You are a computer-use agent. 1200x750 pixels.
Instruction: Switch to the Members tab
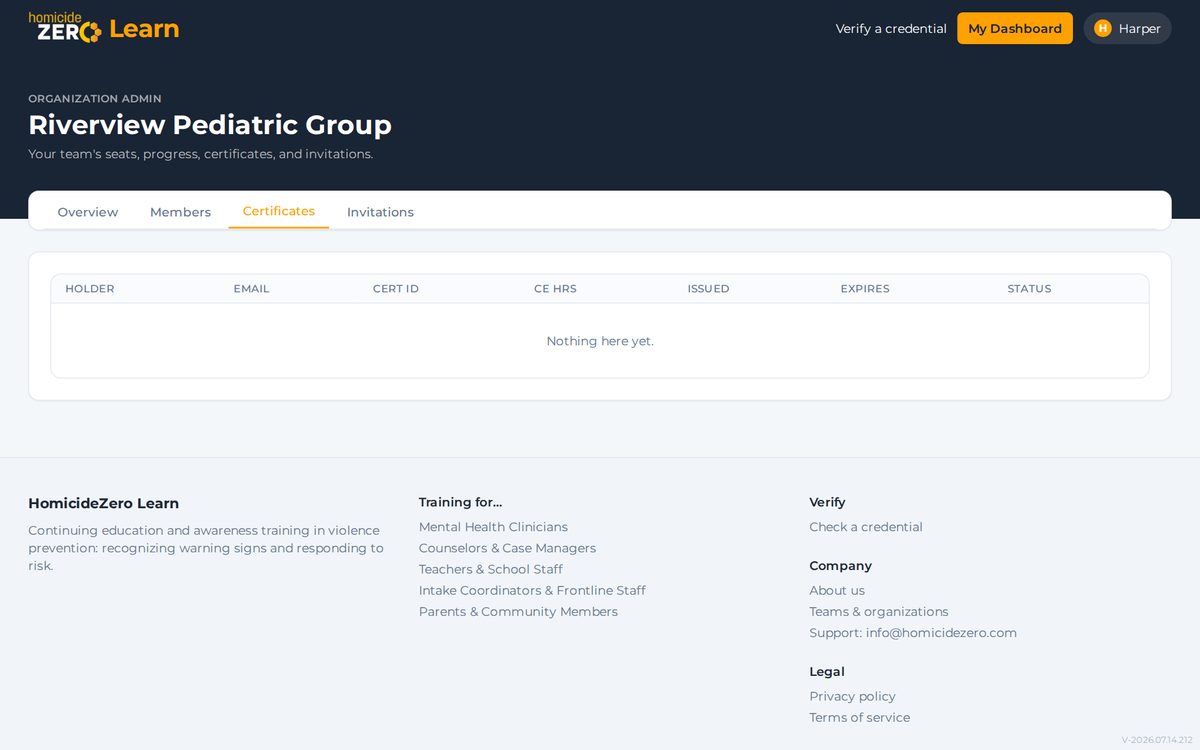pos(180,212)
